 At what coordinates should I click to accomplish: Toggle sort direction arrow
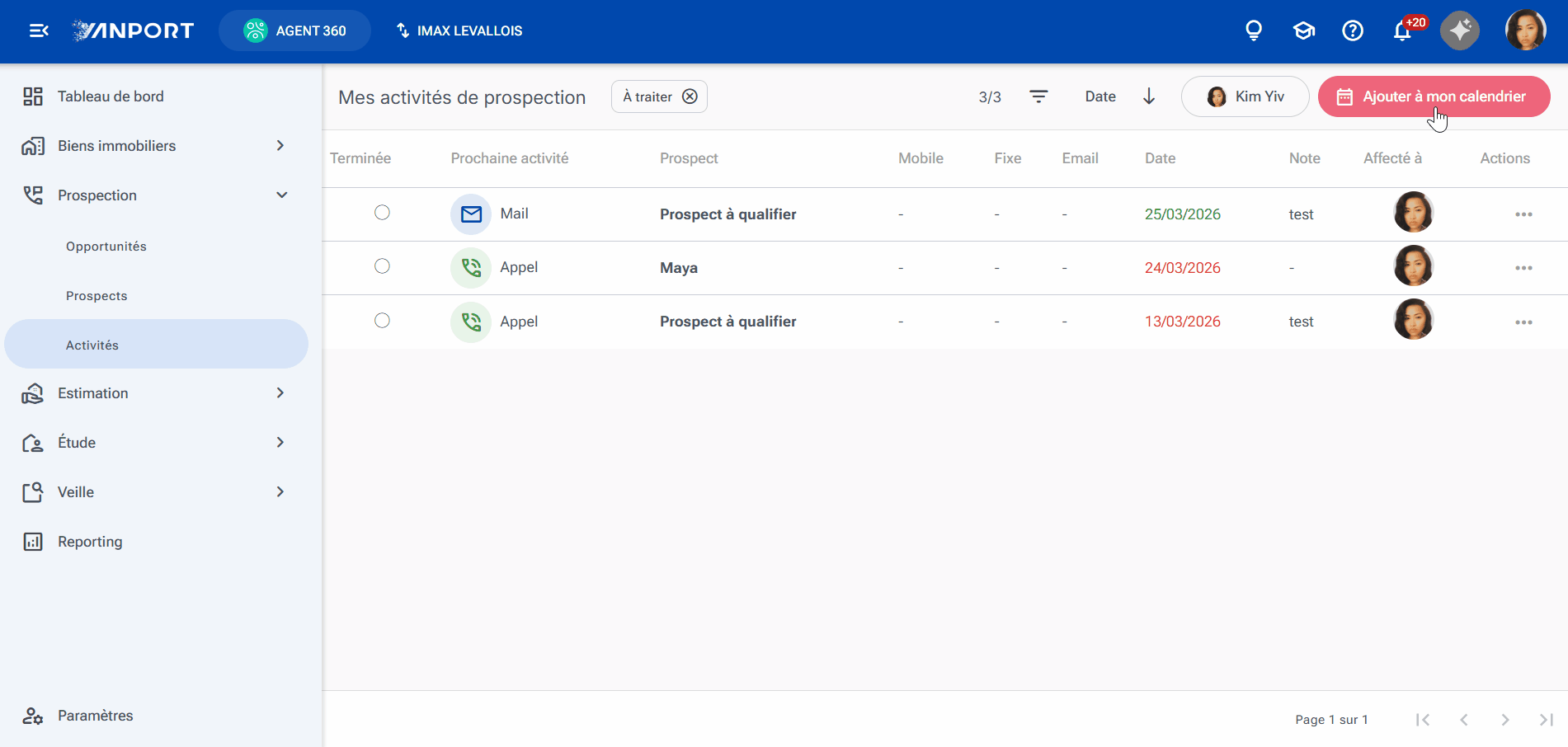(1149, 96)
